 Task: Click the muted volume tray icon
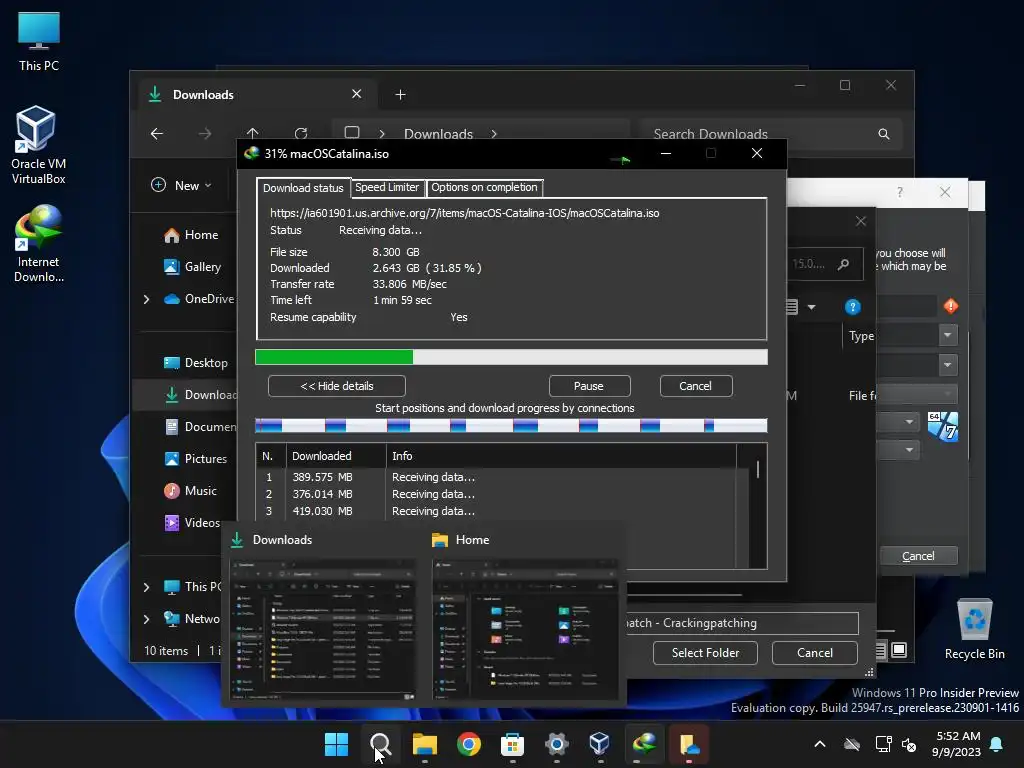click(908, 744)
